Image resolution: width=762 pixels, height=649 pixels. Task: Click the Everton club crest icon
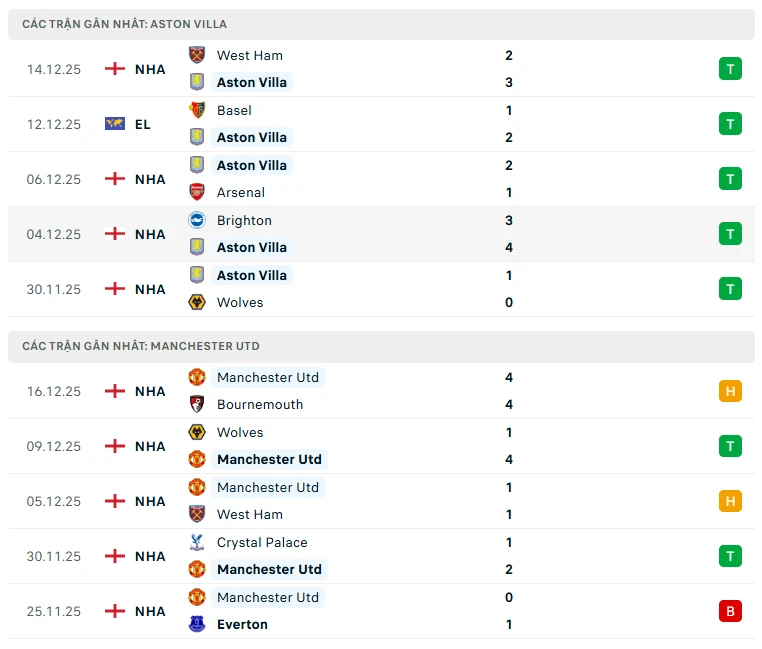[x=197, y=624]
